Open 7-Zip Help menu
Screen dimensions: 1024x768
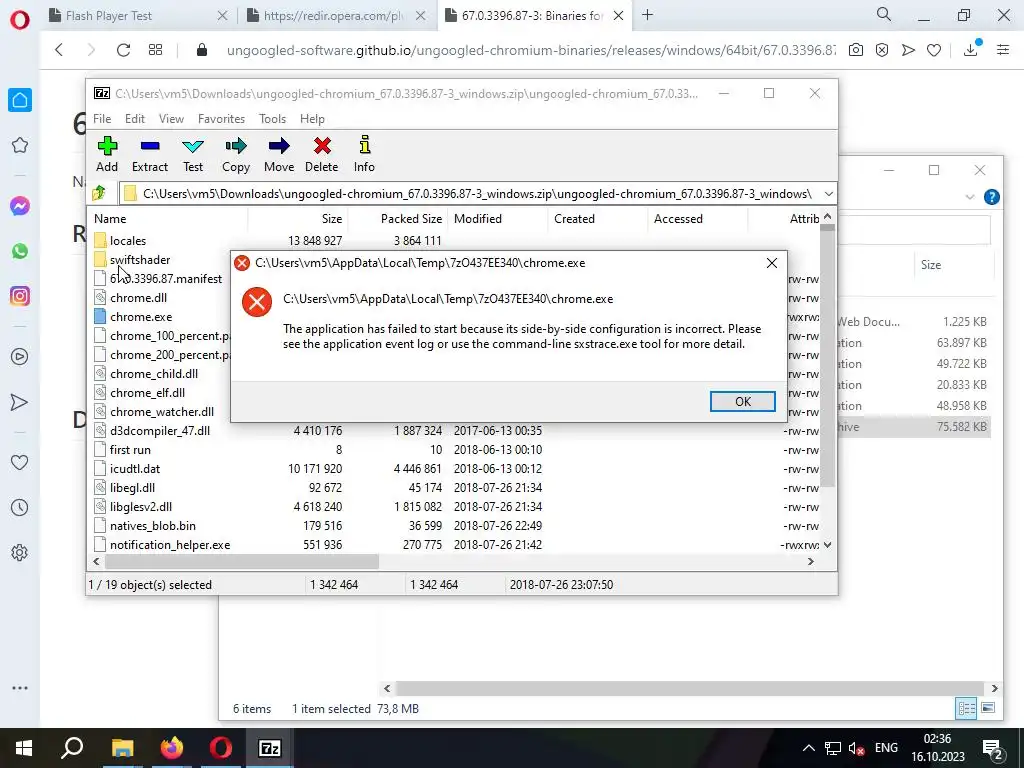312,119
